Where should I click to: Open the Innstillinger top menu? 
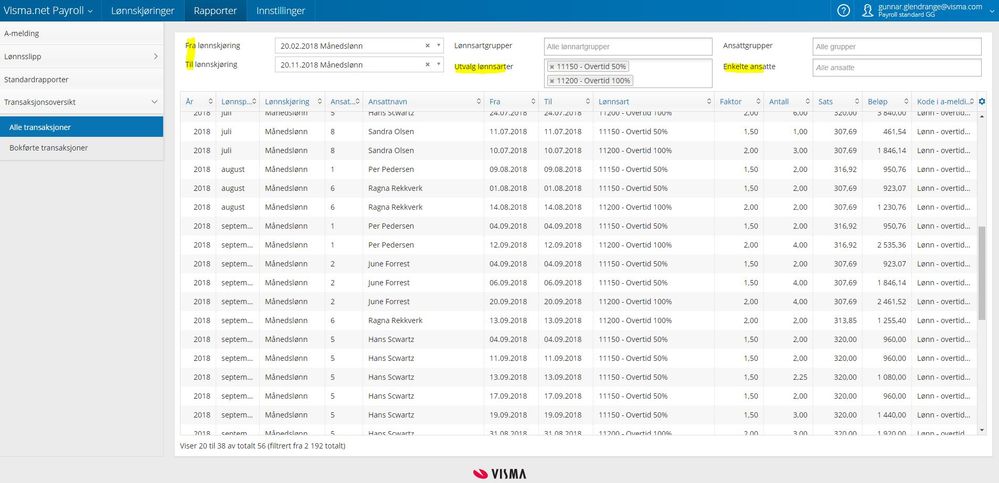tap(280, 11)
